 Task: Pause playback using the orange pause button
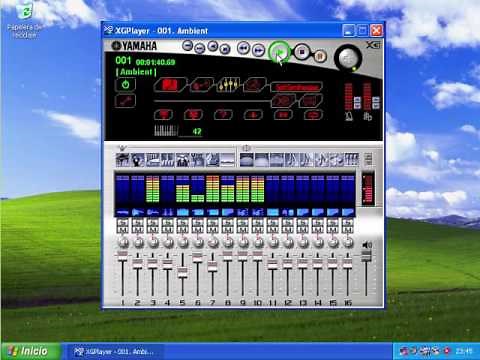tap(320, 56)
